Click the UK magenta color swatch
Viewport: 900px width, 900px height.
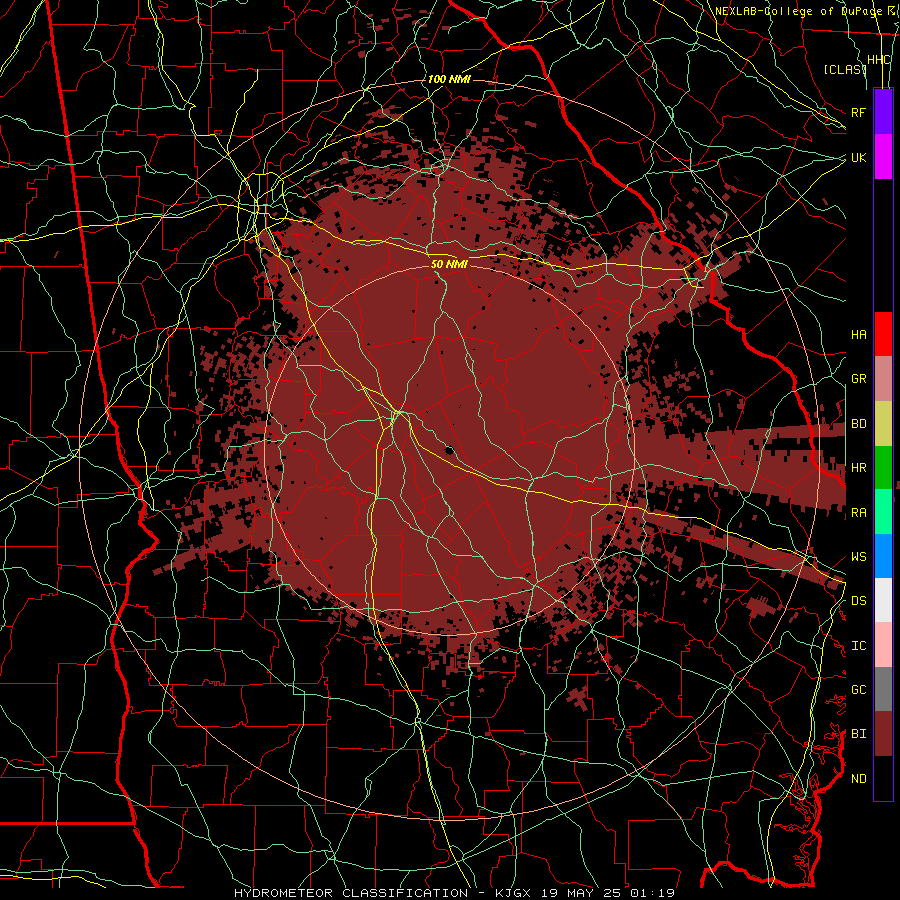883,157
